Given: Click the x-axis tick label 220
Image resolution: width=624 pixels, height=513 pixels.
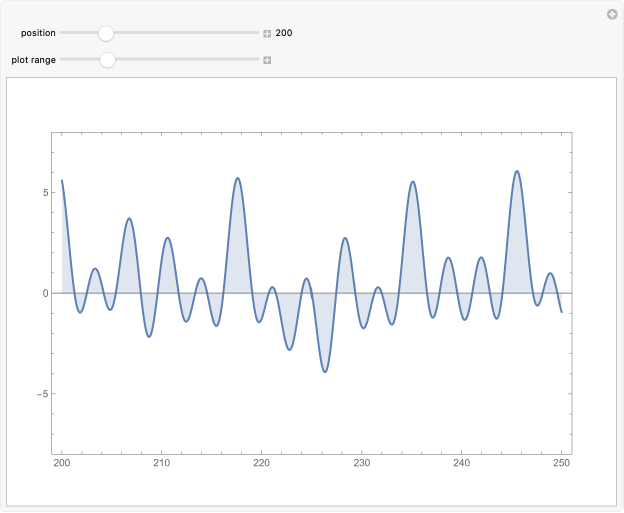Looking at the screenshot, I should click(x=262, y=463).
